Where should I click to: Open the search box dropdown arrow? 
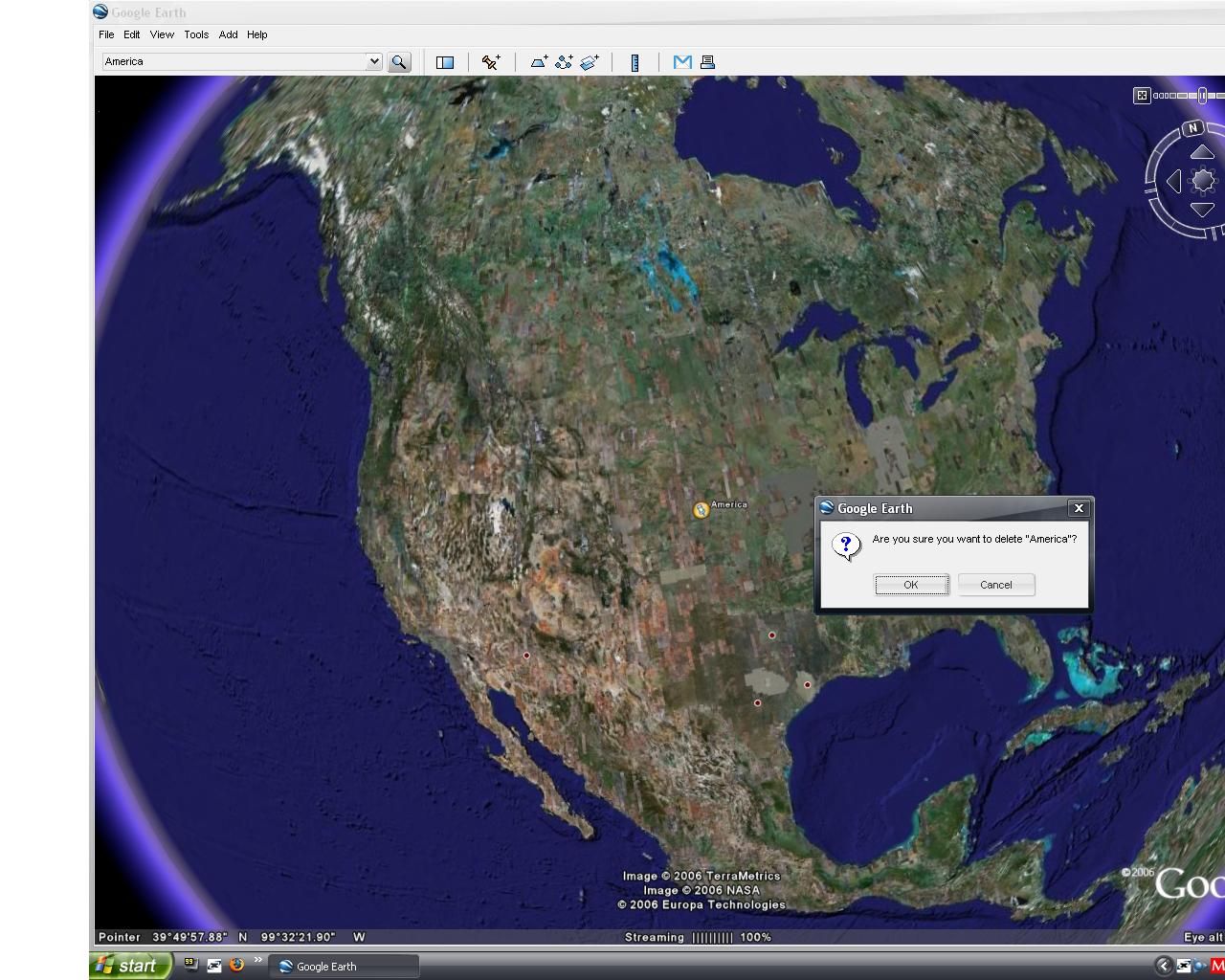pos(373,61)
